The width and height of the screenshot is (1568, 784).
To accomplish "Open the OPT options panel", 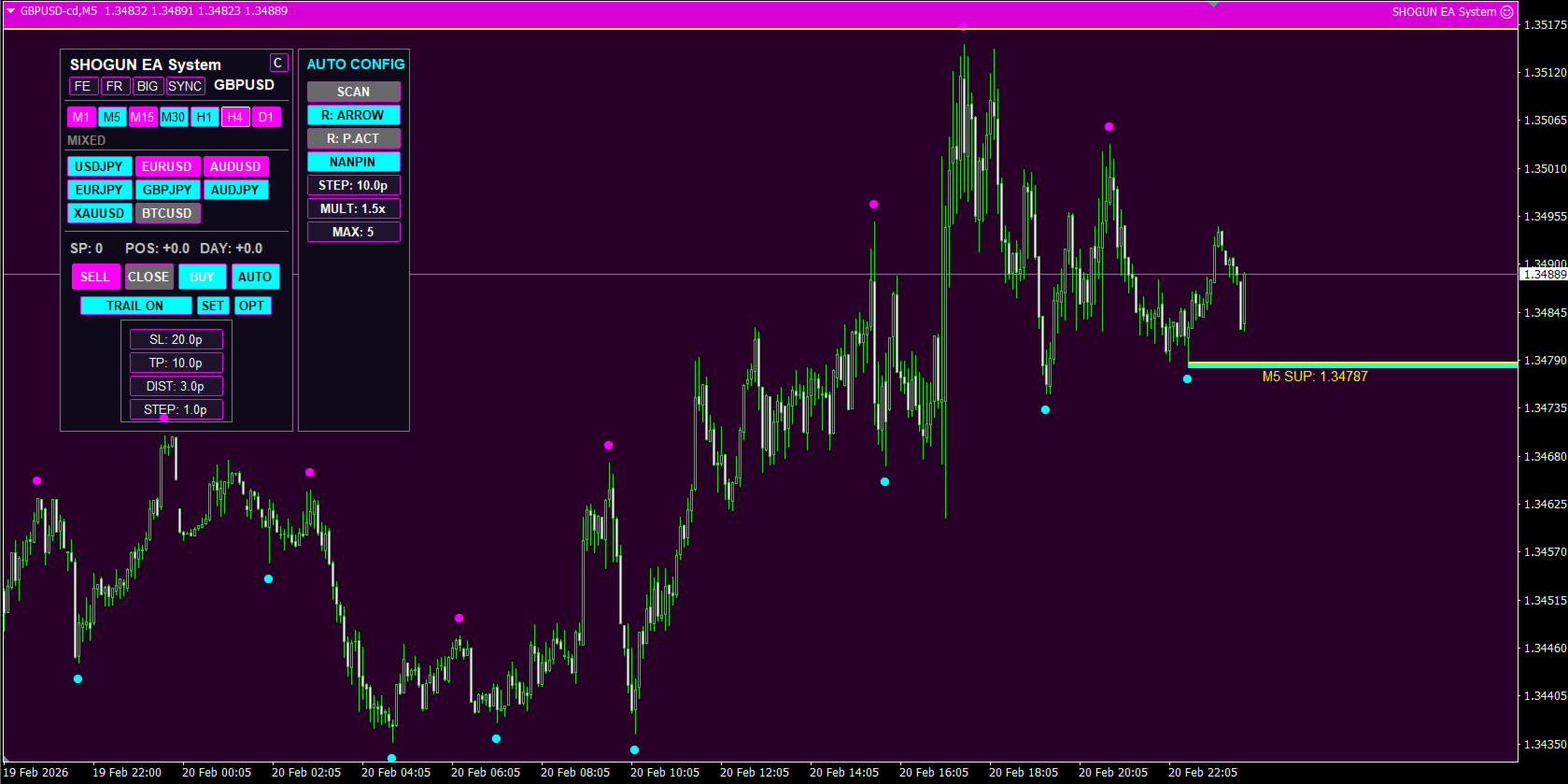I will point(252,306).
